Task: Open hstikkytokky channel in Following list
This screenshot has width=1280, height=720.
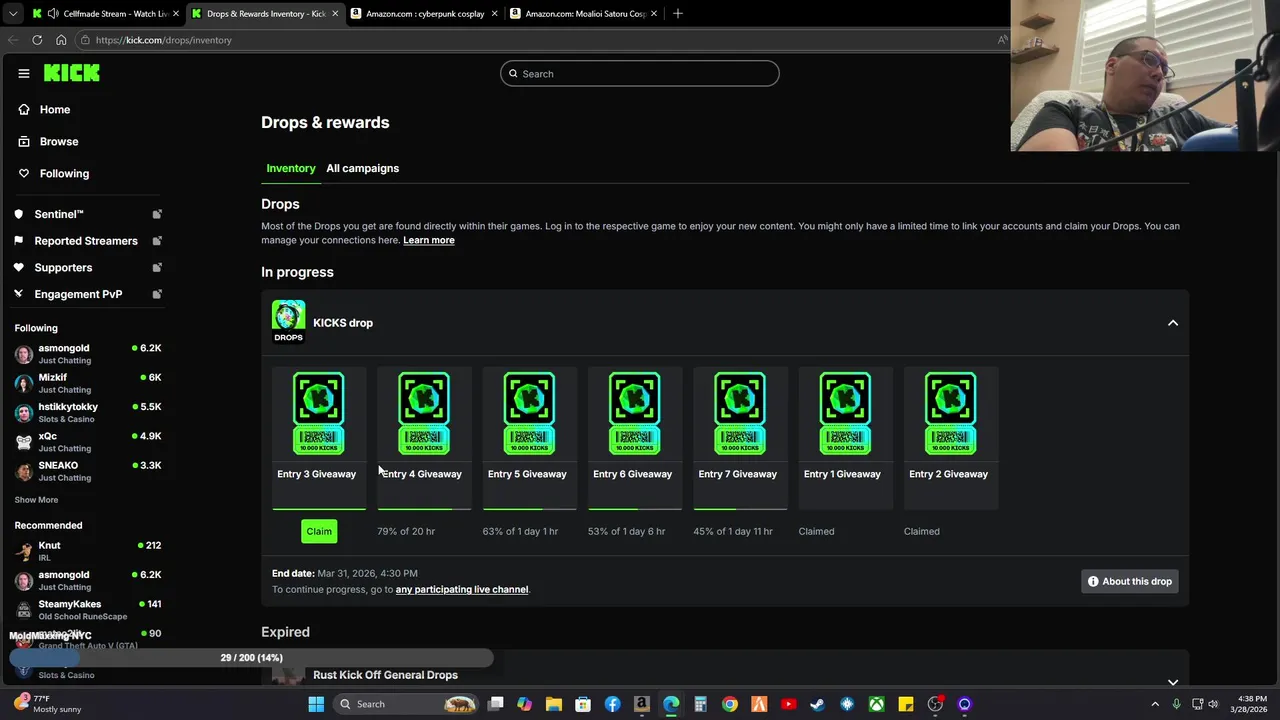Action: click(87, 412)
